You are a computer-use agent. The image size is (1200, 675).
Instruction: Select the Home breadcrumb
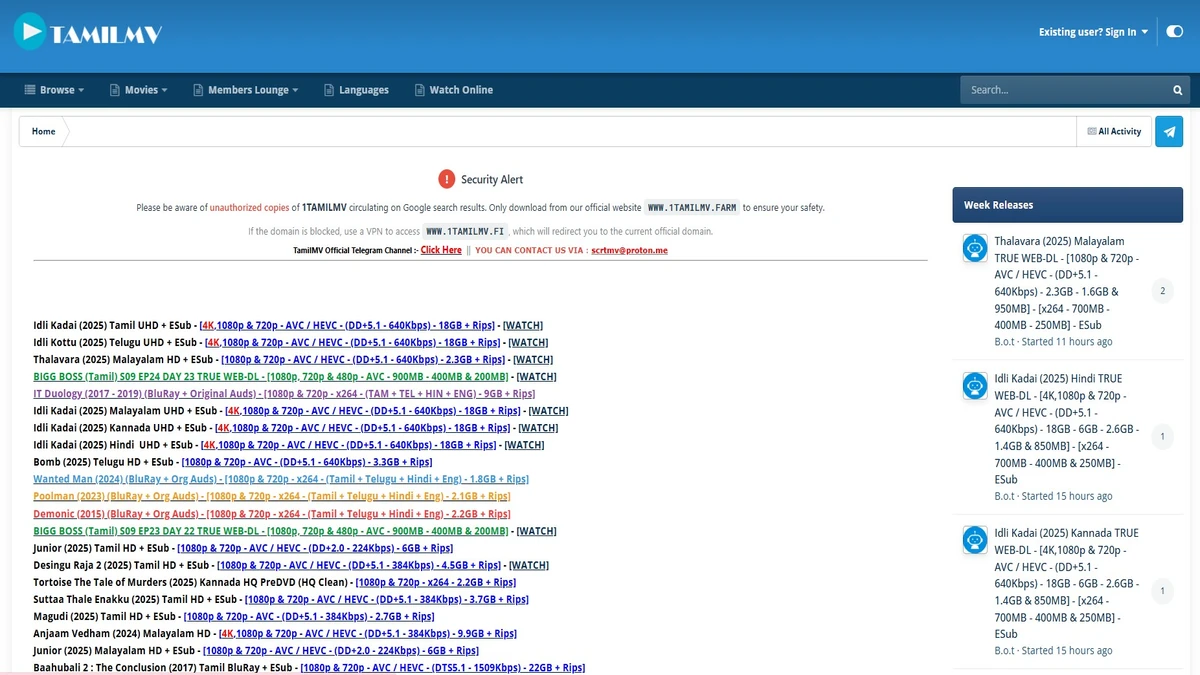pos(42,131)
